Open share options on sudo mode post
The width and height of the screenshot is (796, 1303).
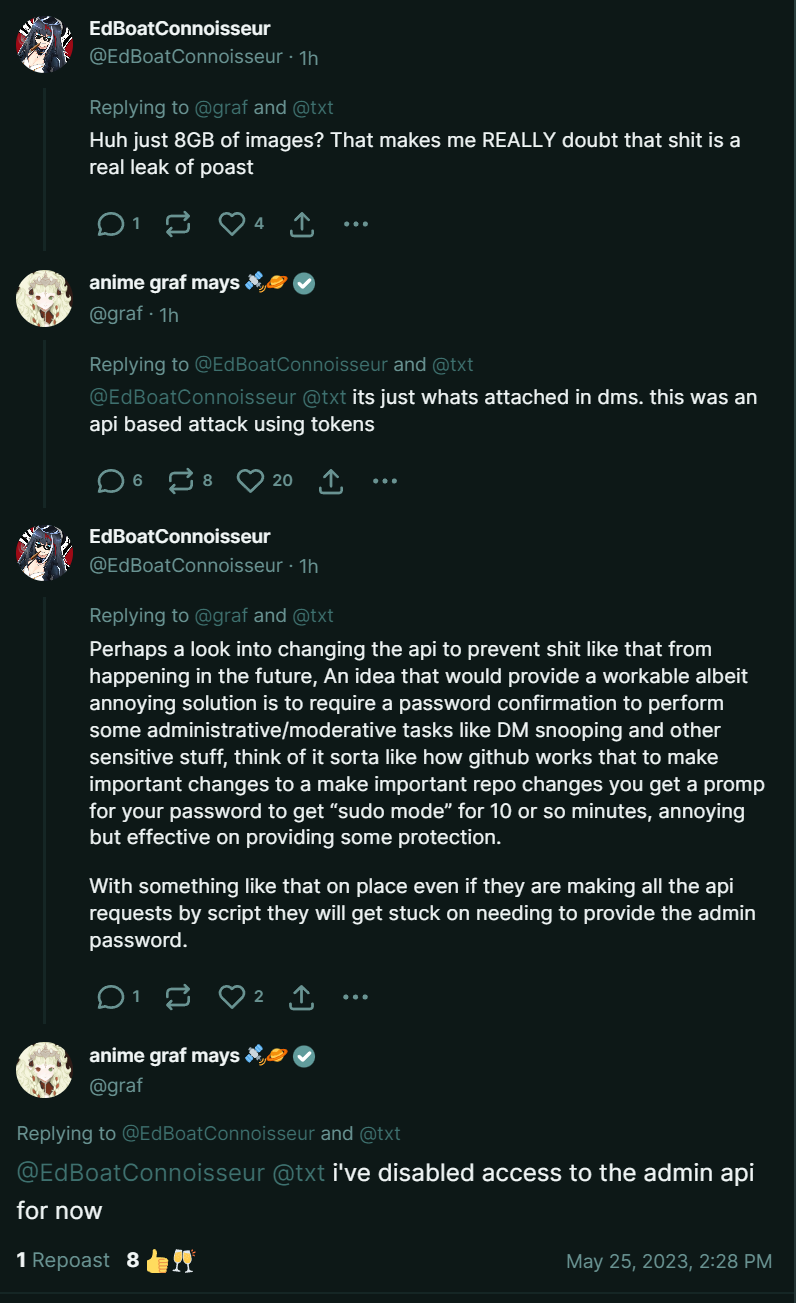(x=301, y=996)
